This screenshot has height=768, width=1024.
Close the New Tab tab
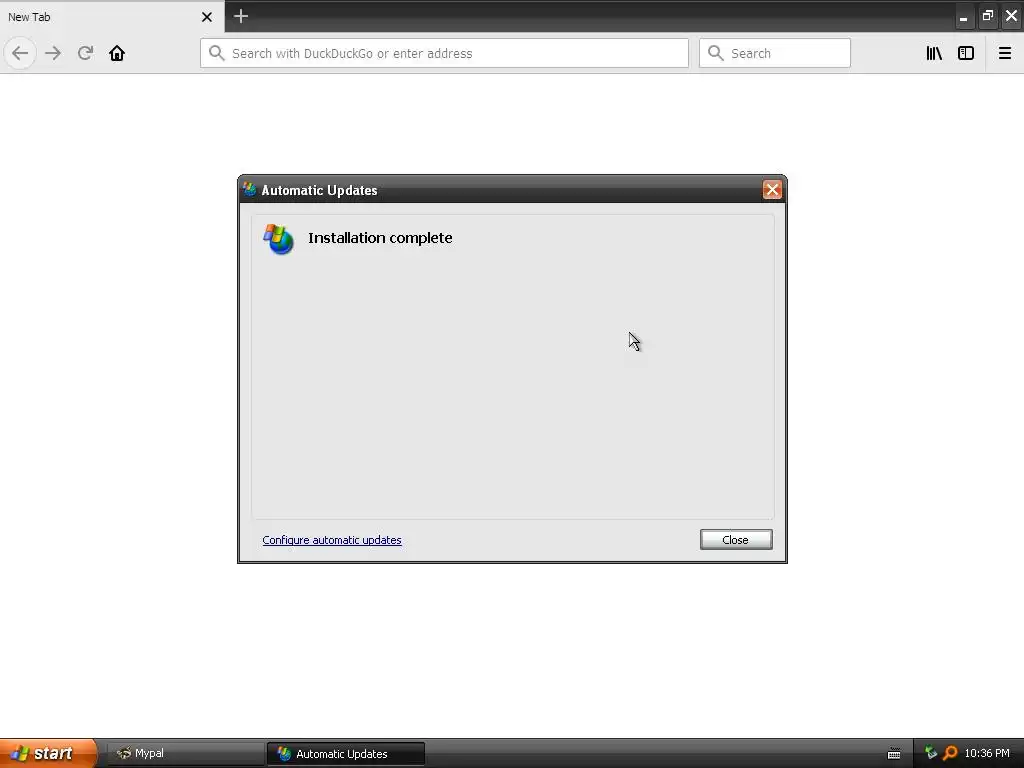pos(206,17)
